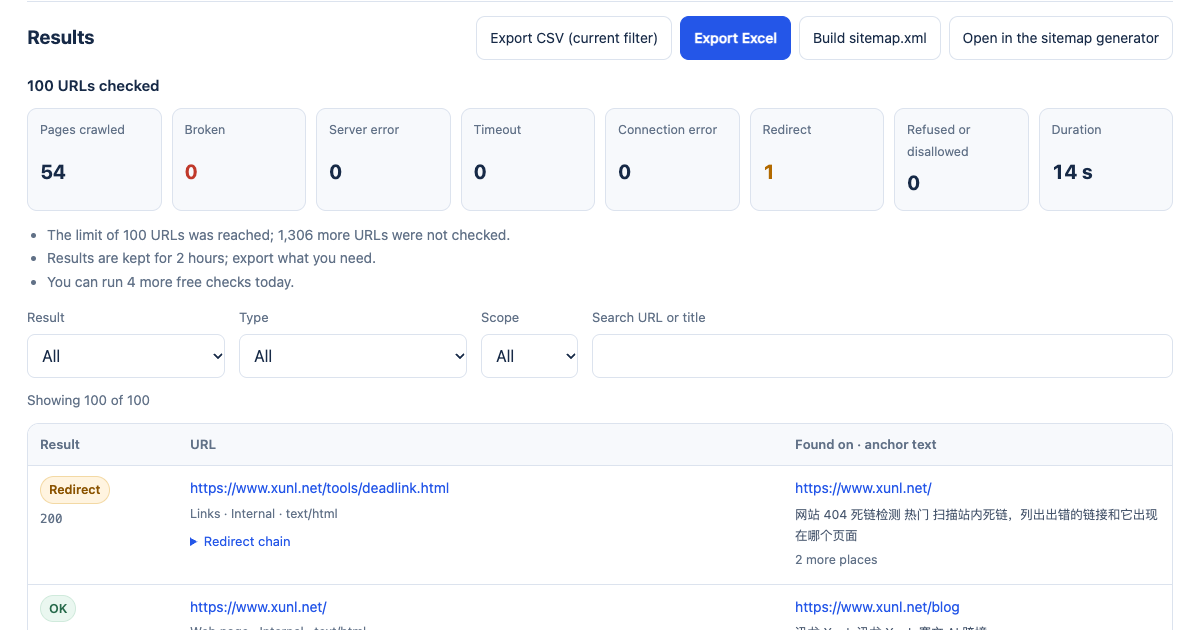Click the Results heading
1200x630 pixels.
tap(61, 38)
